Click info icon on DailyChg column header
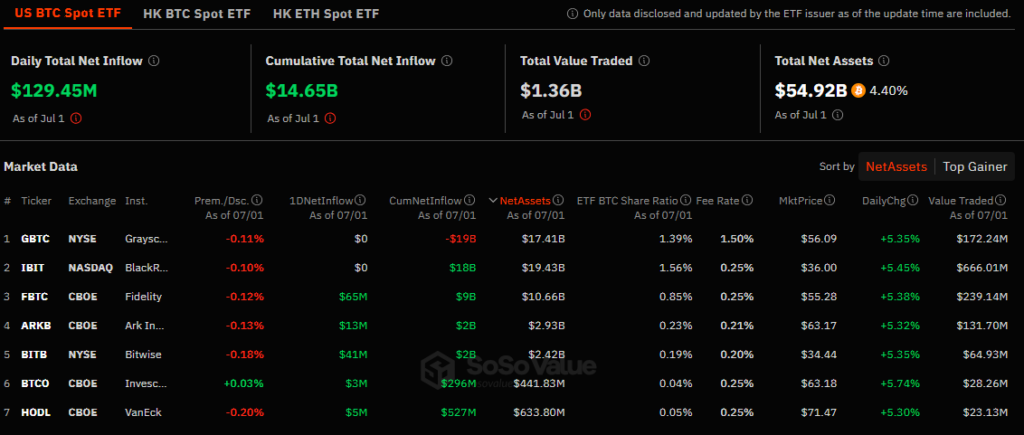Viewport: 1024px width, 435px height. [914, 200]
